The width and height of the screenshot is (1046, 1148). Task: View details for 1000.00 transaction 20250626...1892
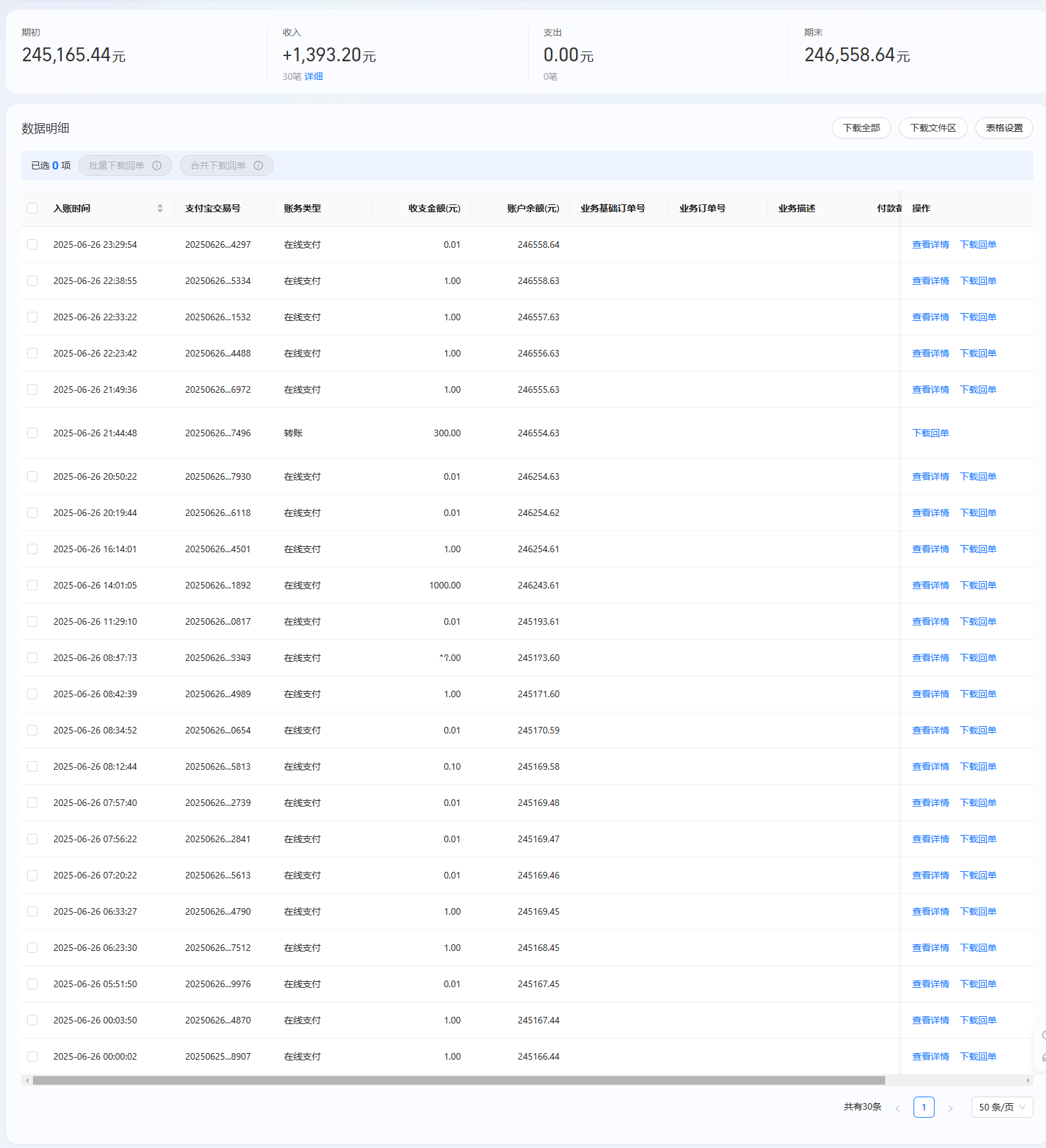tap(931, 585)
